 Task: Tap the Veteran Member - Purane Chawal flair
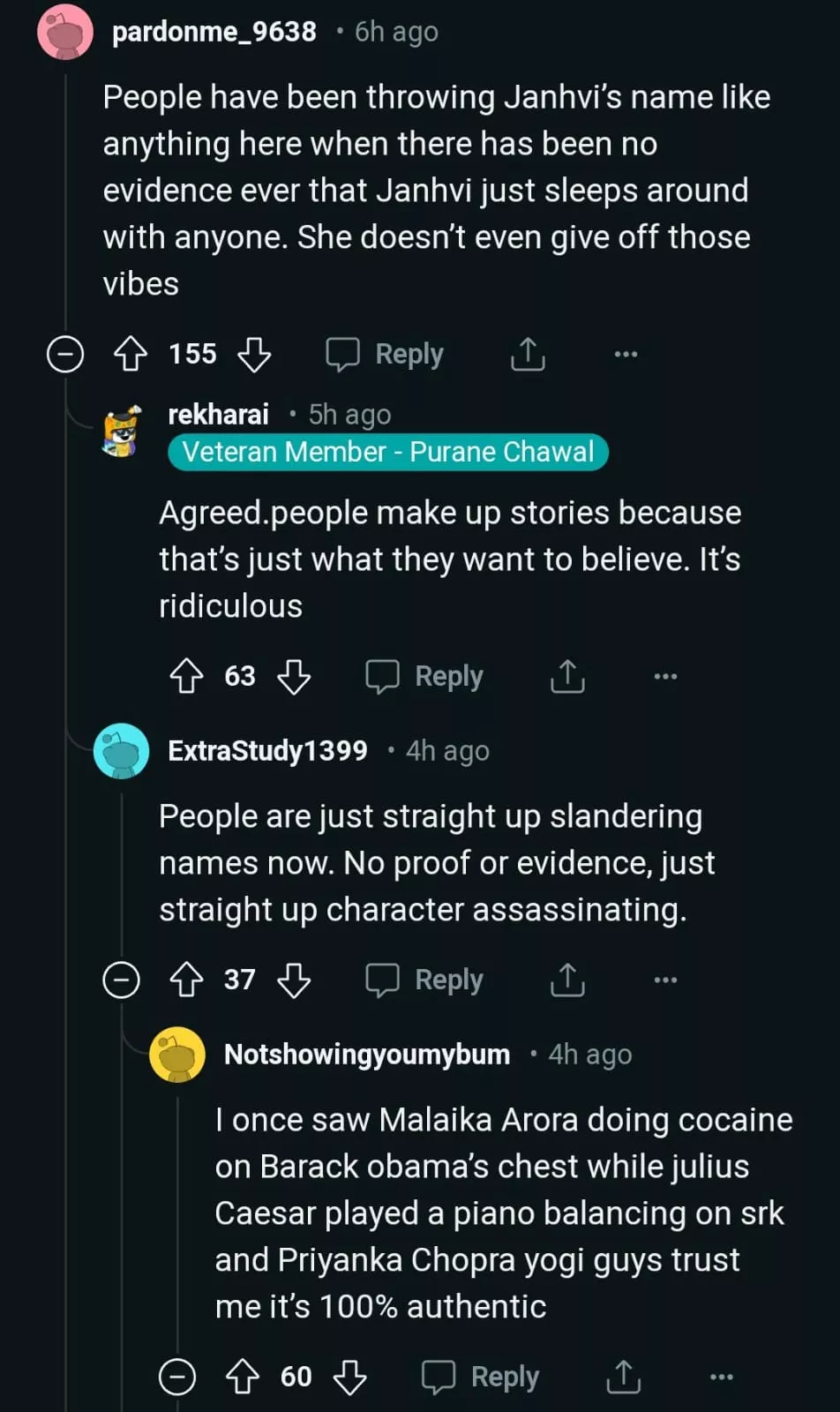[x=388, y=452]
